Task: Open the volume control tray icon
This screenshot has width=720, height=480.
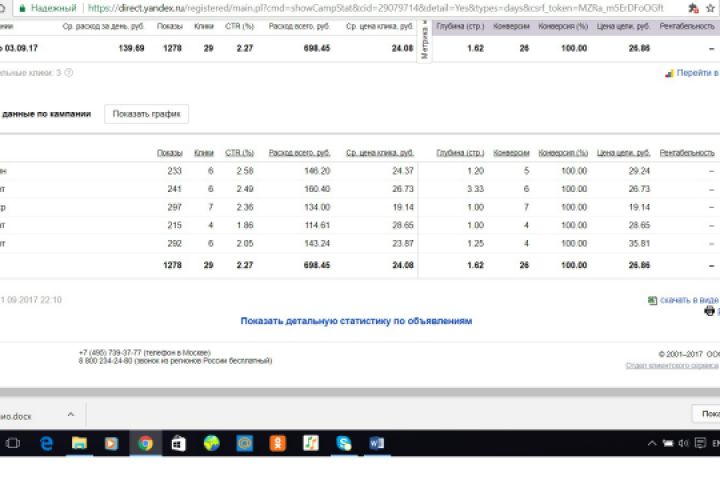Action: (x=683, y=443)
